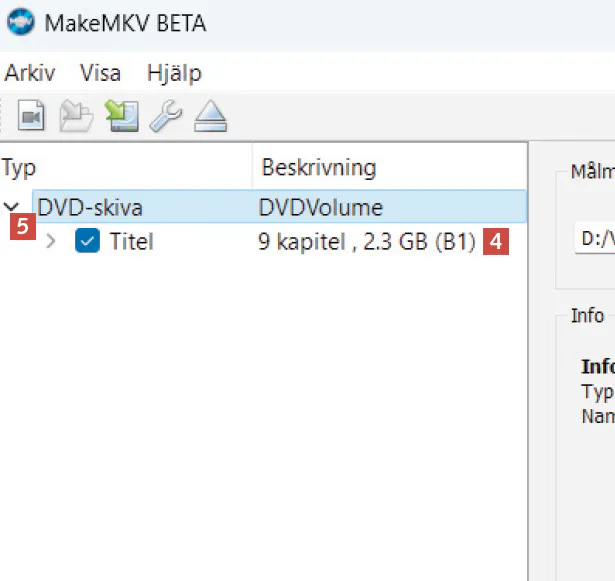Open the Visa menu

pyautogui.click(x=100, y=73)
